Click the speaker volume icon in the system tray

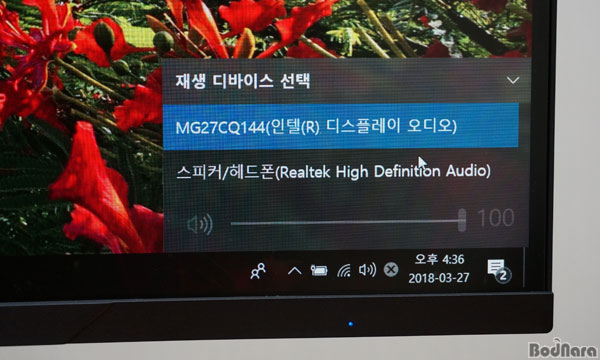367,270
